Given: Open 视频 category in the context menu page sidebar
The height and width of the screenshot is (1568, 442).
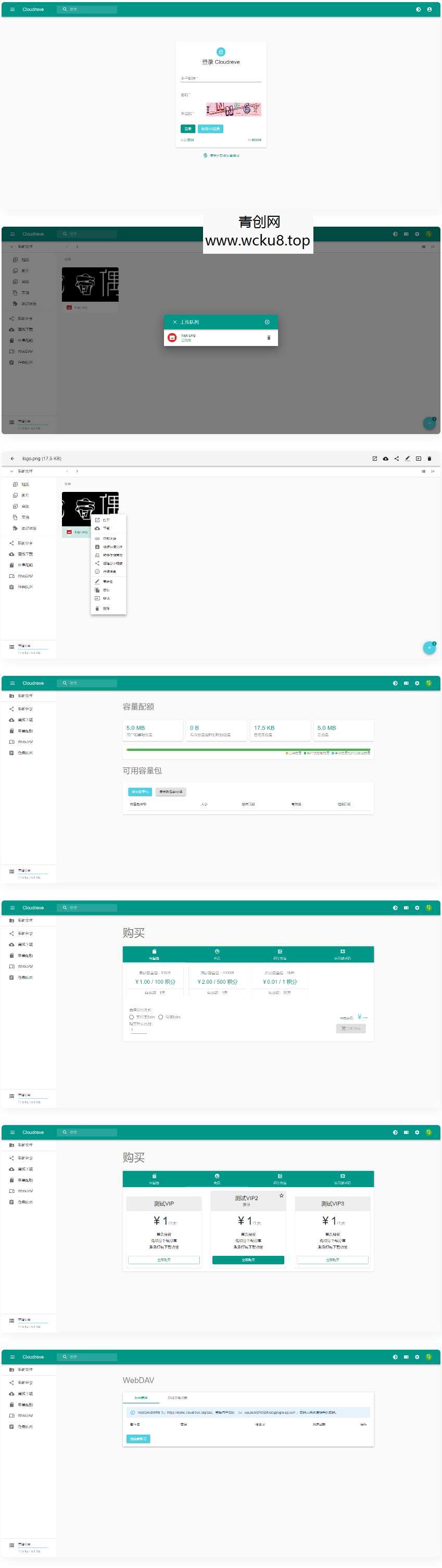Looking at the screenshot, I should click(x=25, y=485).
